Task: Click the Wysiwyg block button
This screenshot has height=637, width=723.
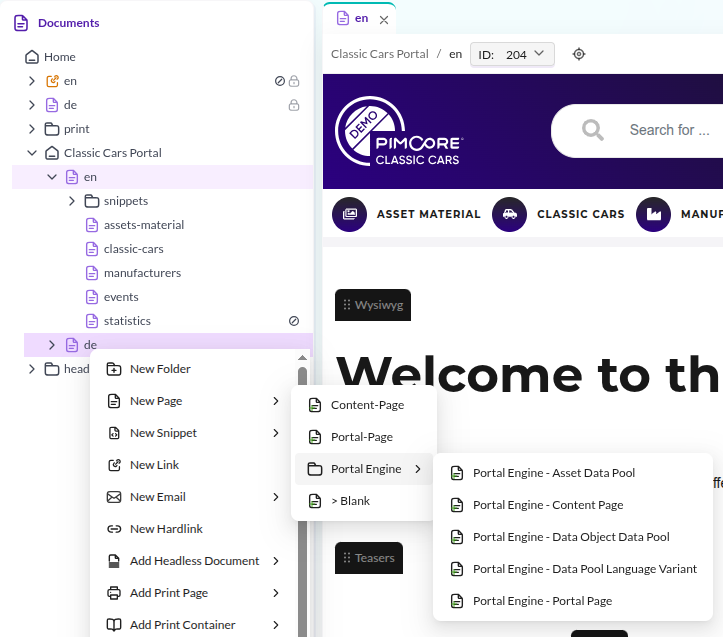Action: [x=373, y=305]
